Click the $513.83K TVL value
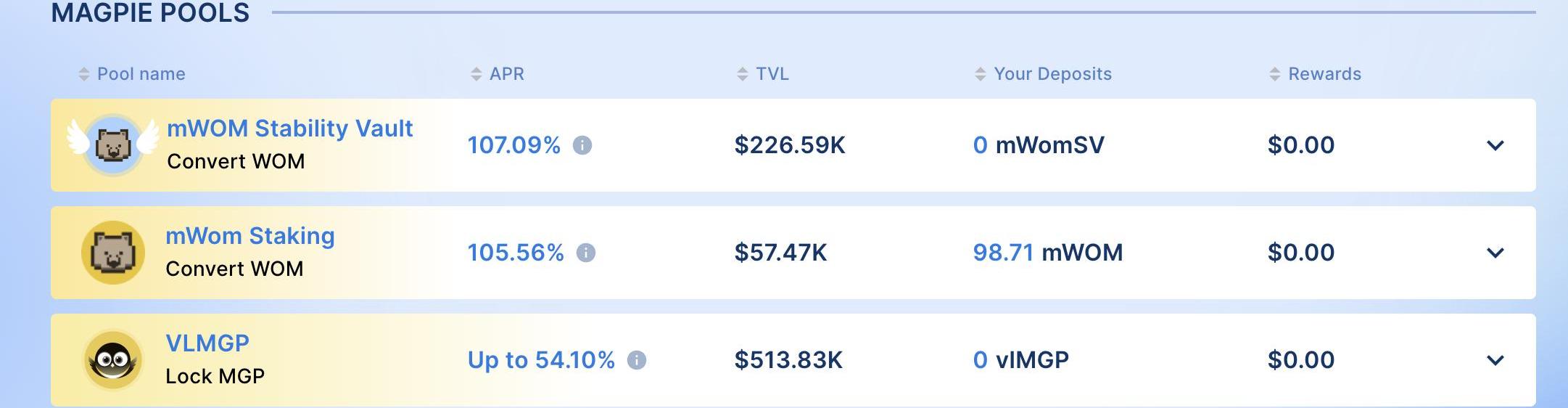Viewport: 1568px width, 408px height. [788, 360]
